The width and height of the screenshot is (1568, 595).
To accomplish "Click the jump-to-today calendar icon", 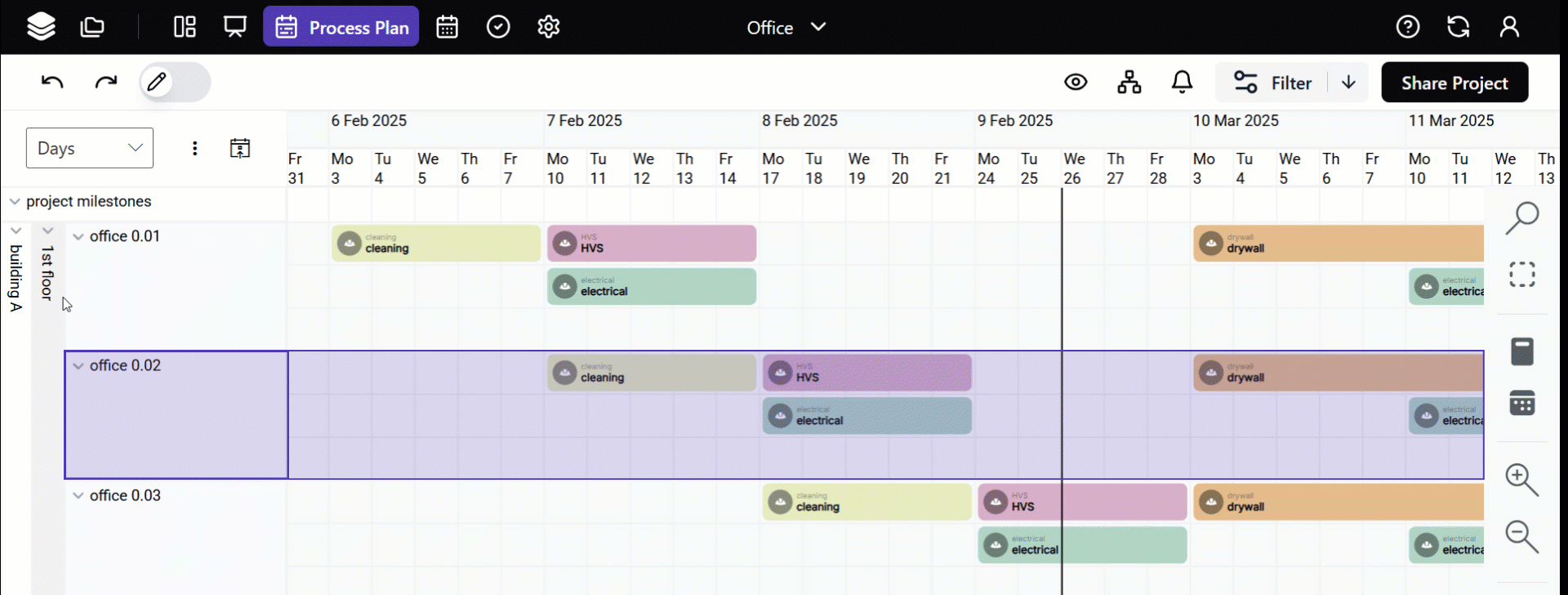I will (x=240, y=148).
